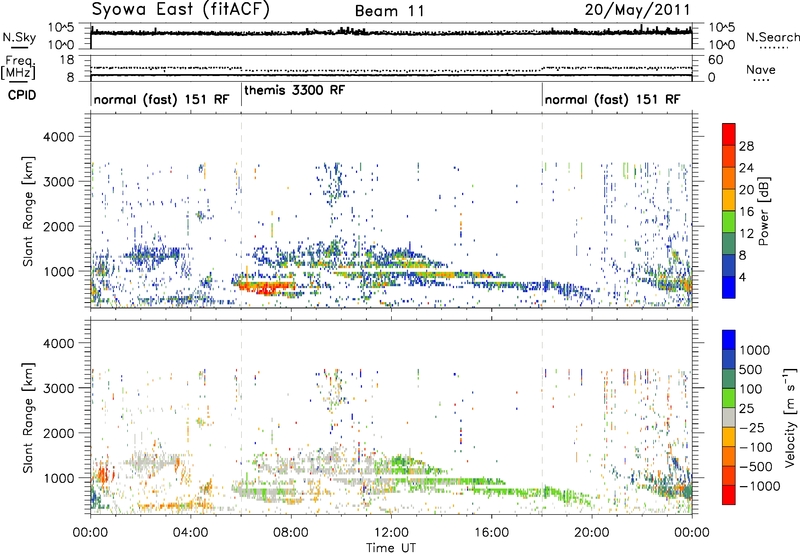Click the 'Power [dB]' colorbar label

(763, 211)
